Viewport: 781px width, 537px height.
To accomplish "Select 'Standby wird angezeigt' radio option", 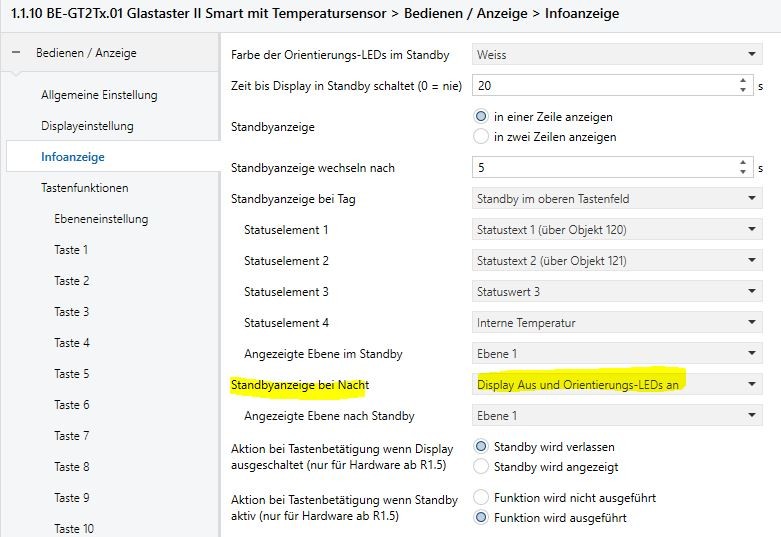I will pos(481,466).
